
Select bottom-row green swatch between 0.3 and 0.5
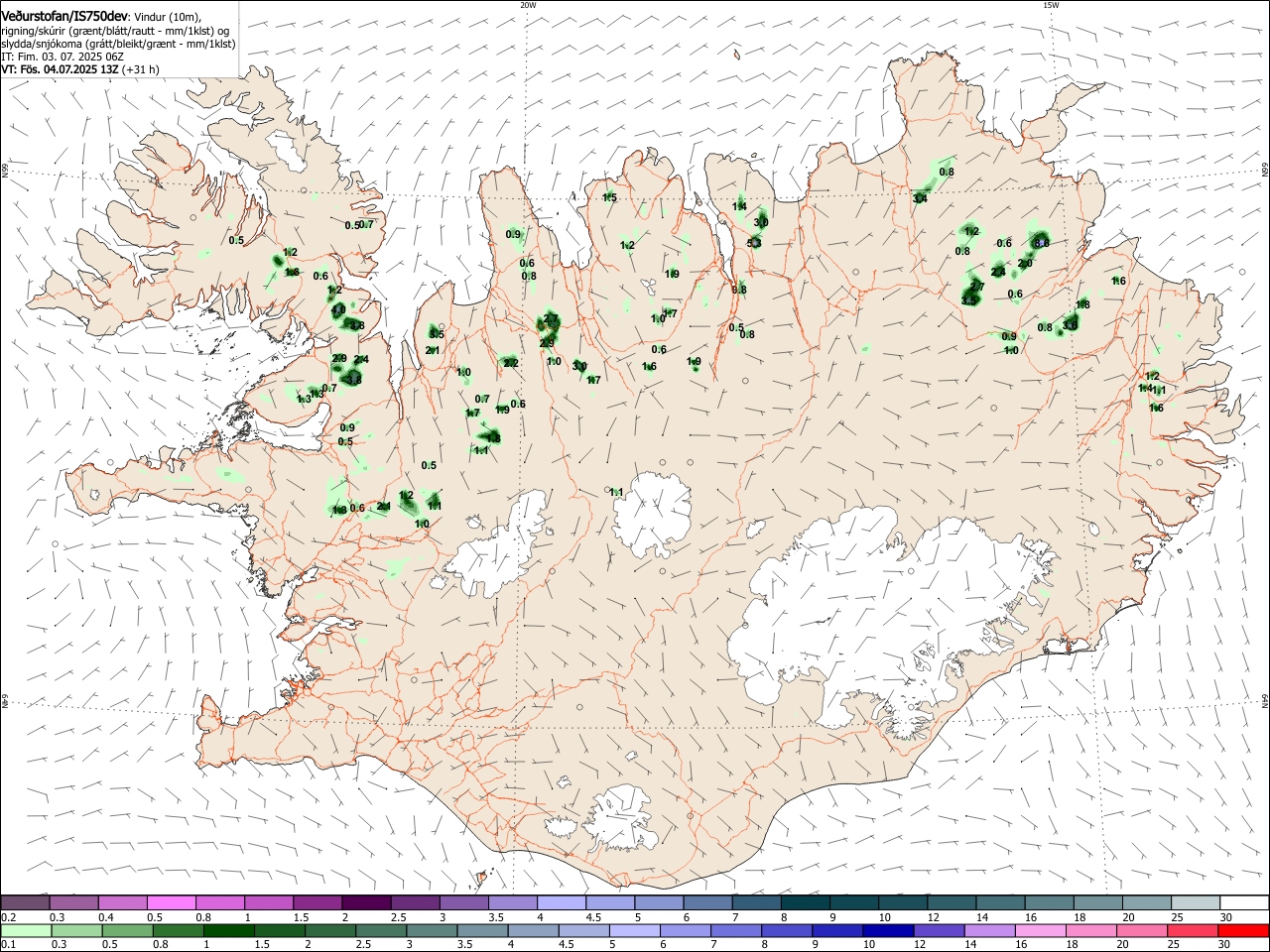click(x=75, y=930)
